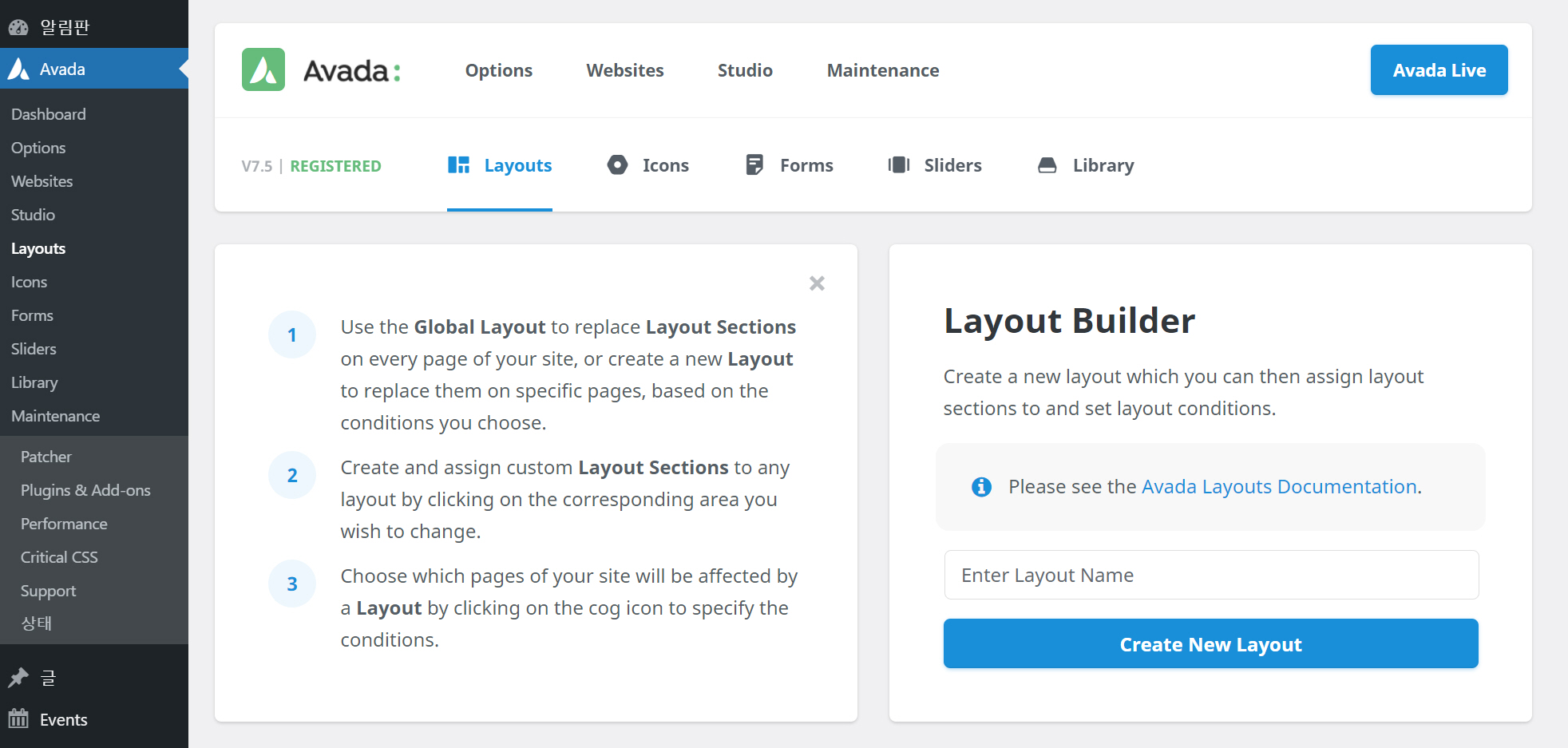Open the Options top menu
The width and height of the screenshot is (1568, 748).
(499, 70)
